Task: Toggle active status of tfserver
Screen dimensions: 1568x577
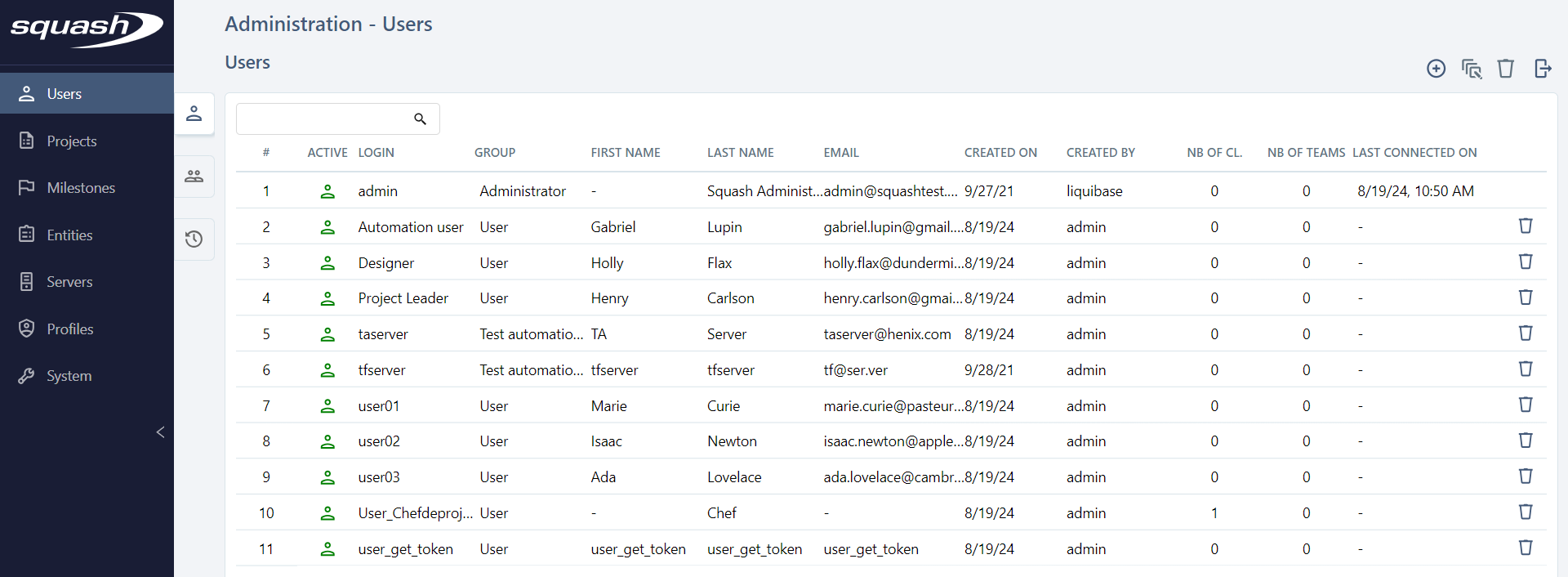Action: click(327, 370)
